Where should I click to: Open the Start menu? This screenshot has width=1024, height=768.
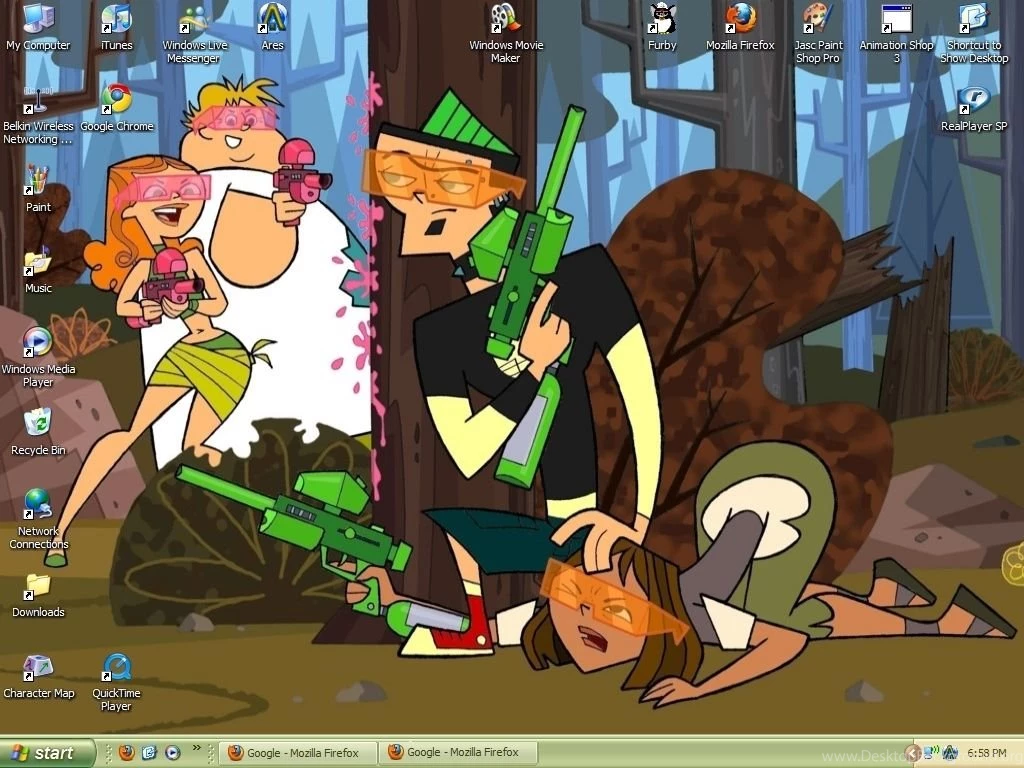click(47, 753)
